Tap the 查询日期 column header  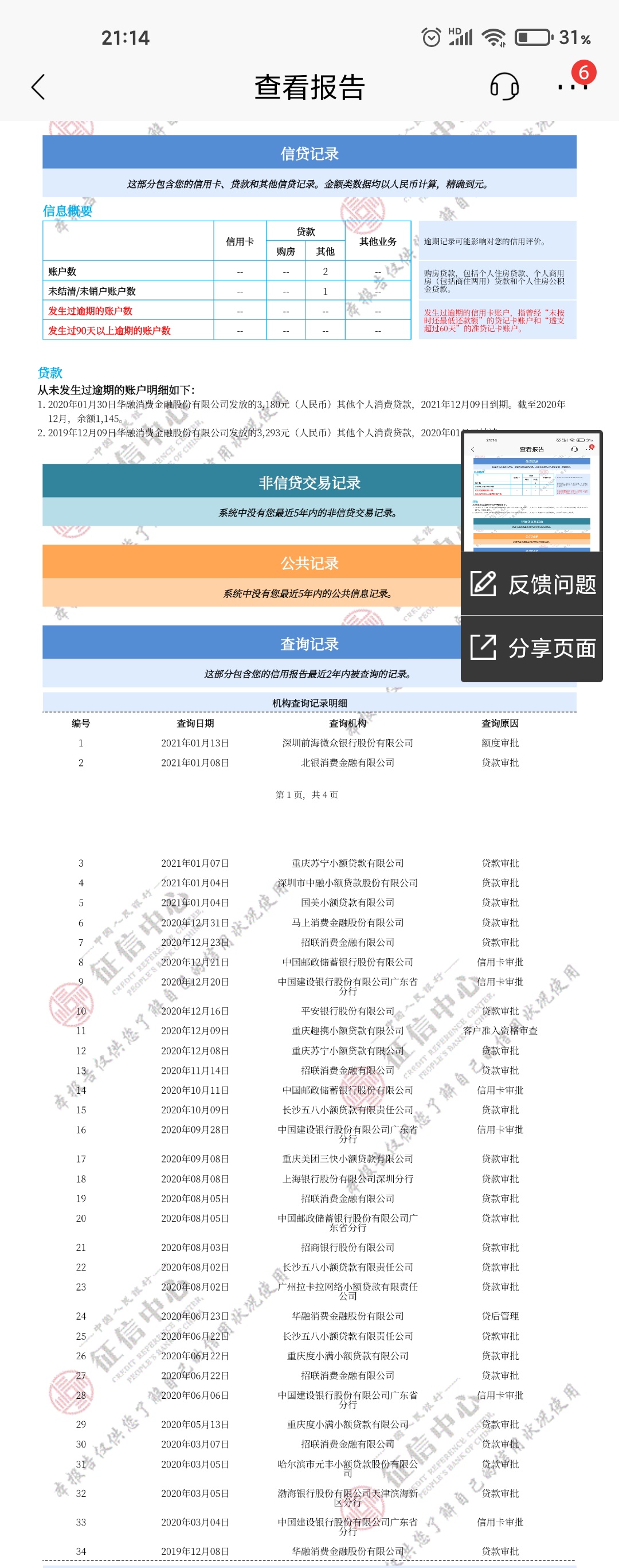[195, 723]
